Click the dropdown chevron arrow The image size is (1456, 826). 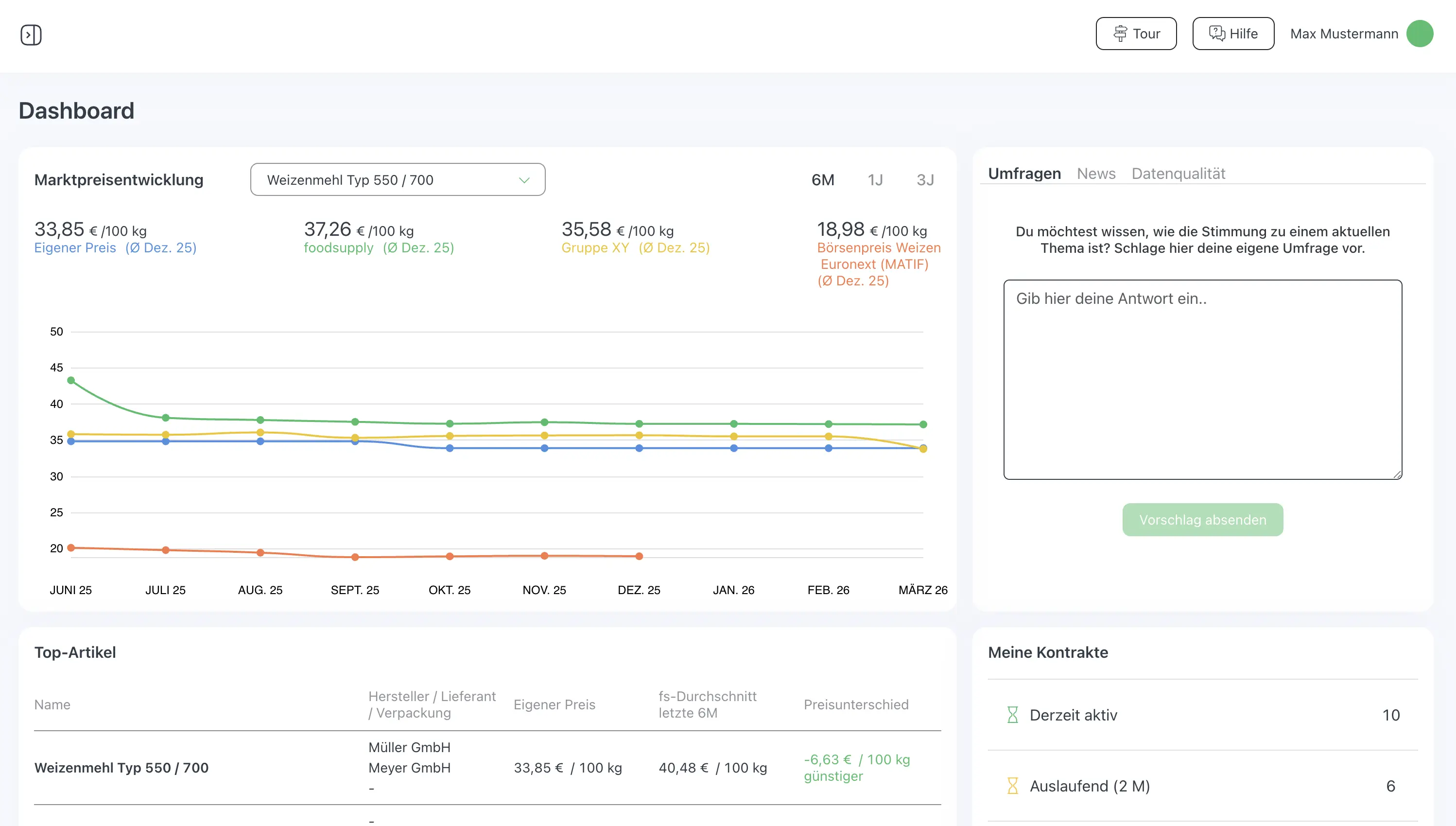(524, 180)
